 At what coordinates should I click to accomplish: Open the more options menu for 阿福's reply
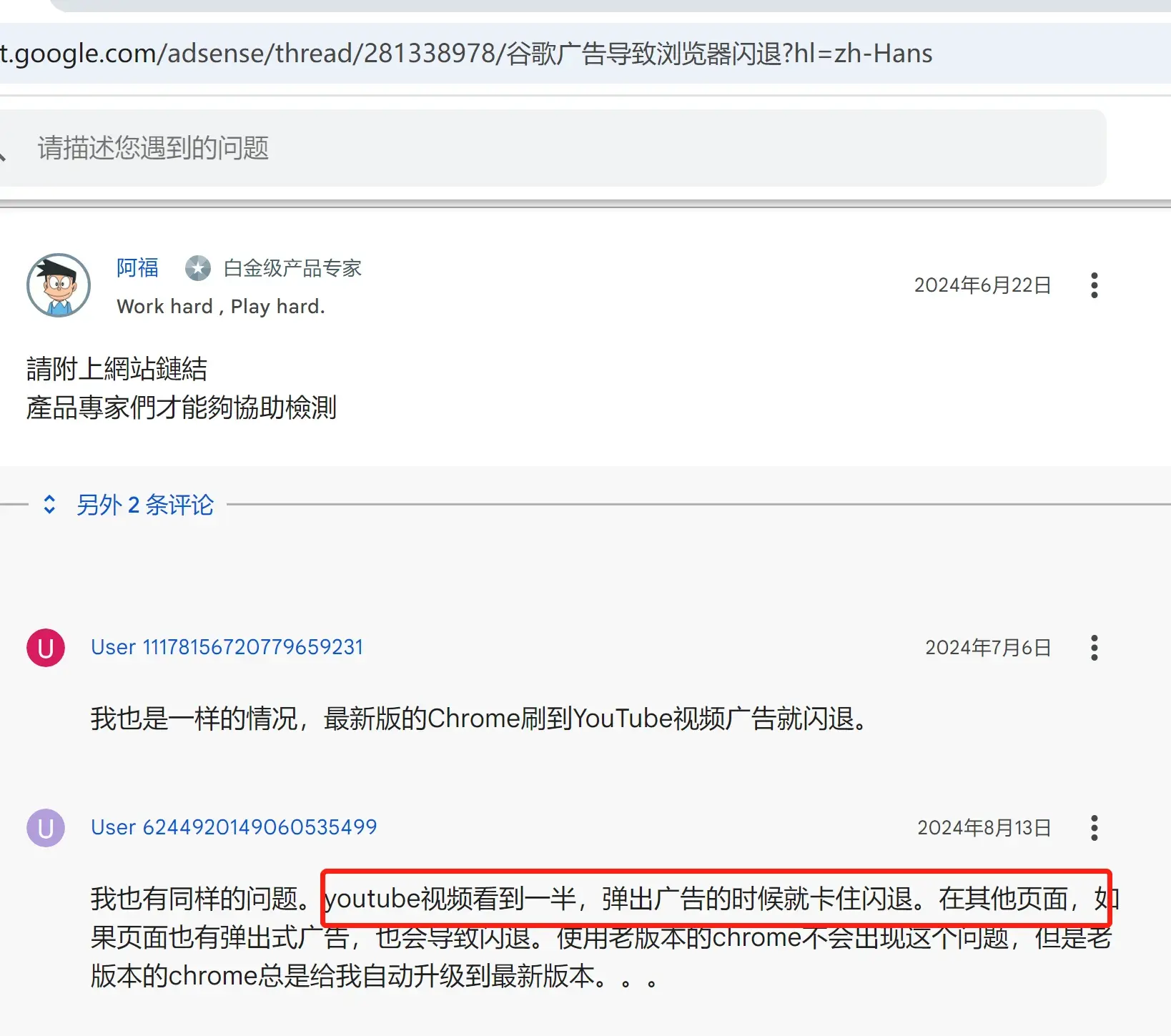(1094, 285)
